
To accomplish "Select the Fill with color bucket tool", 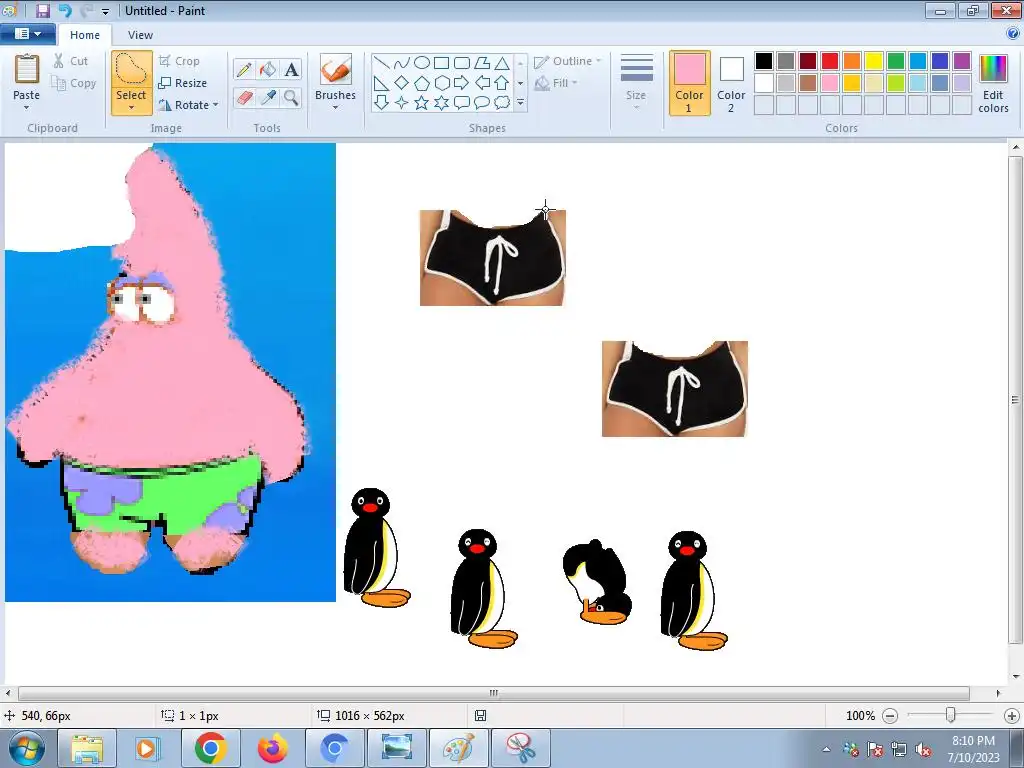I will click(x=268, y=69).
